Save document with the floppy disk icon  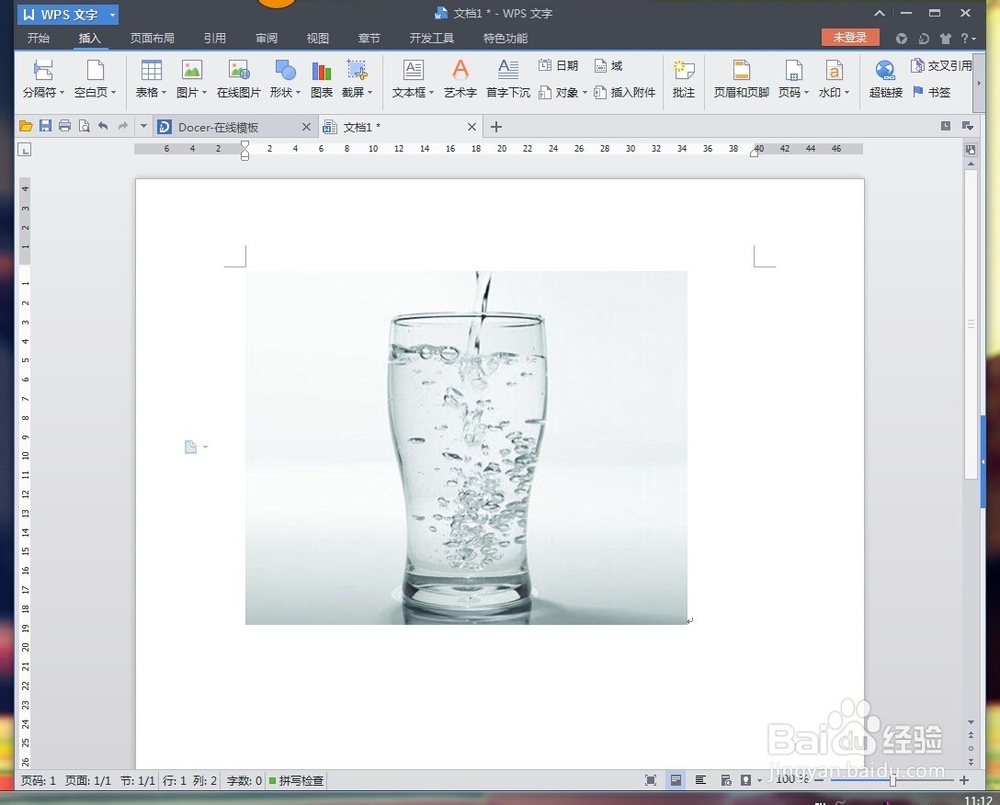(45, 126)
